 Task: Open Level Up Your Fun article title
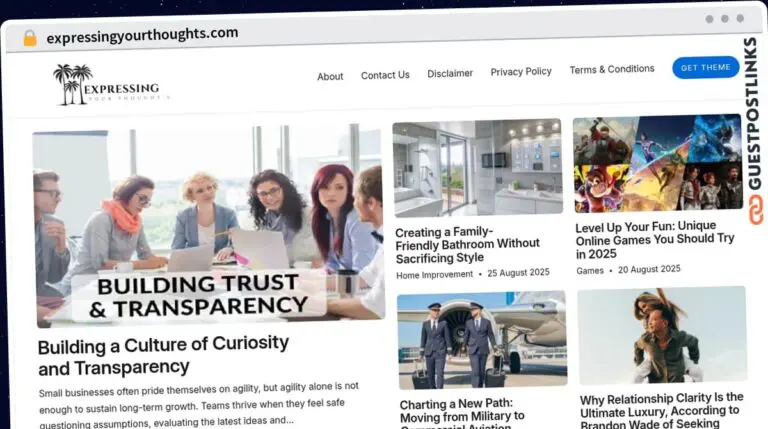pyautogui.click(x=654, y=240)
